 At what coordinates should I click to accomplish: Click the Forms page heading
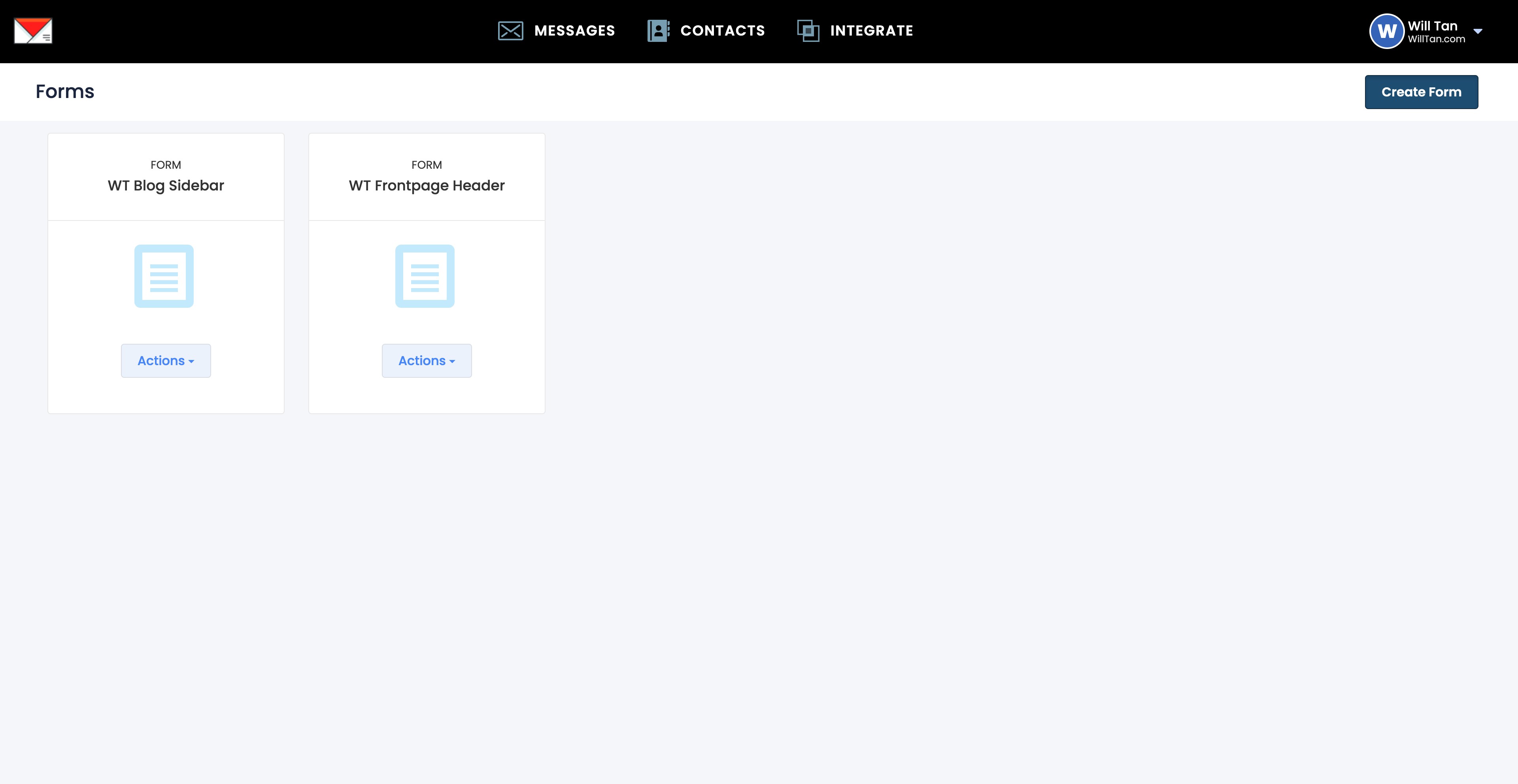[65, 91]
